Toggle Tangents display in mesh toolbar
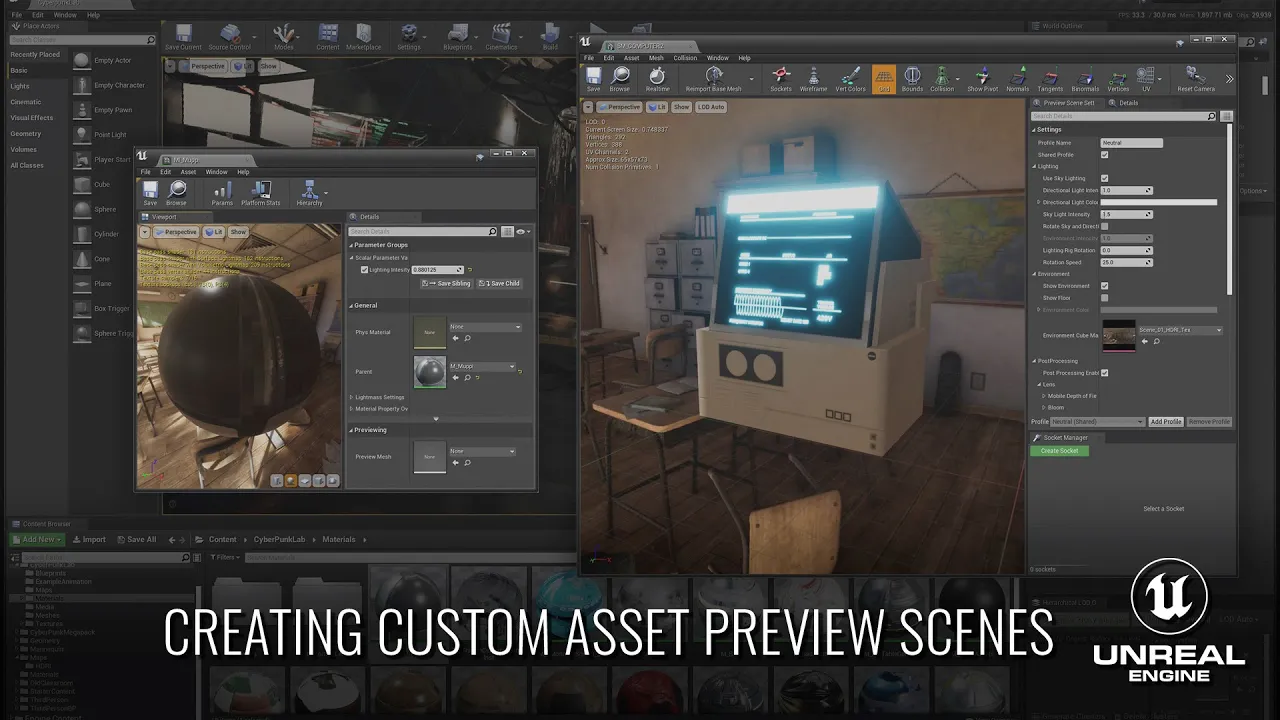 click(x=1050, y=78)
